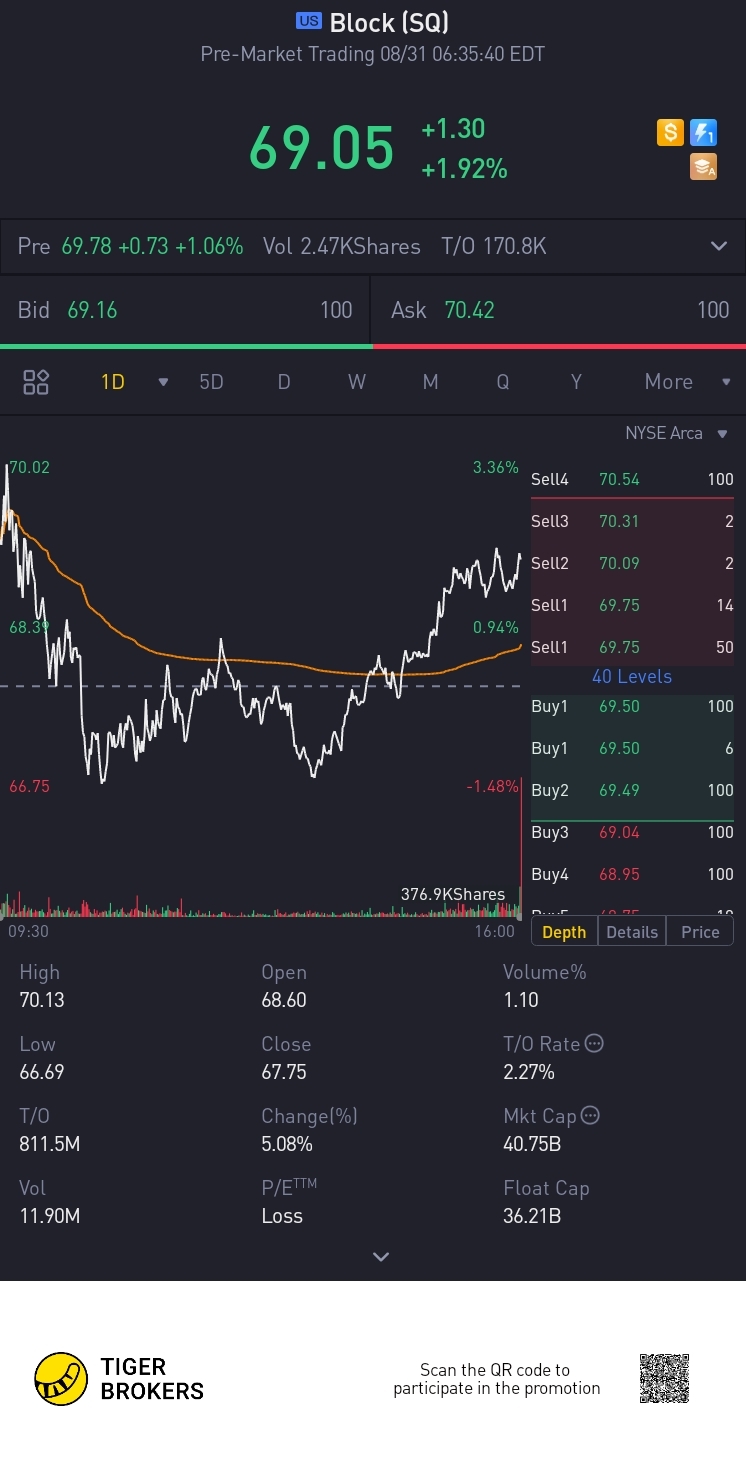Tap the main price 69.05
The width and height of the screenshot is (746, 1477).
322,148
